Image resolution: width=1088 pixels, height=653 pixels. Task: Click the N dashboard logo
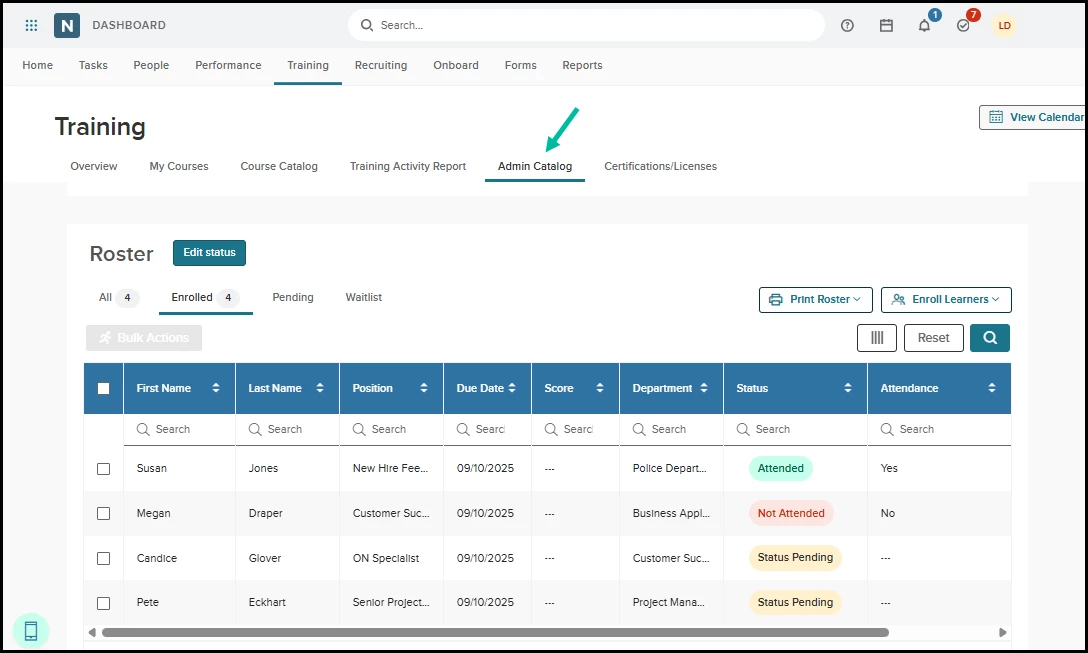point(67,26)
